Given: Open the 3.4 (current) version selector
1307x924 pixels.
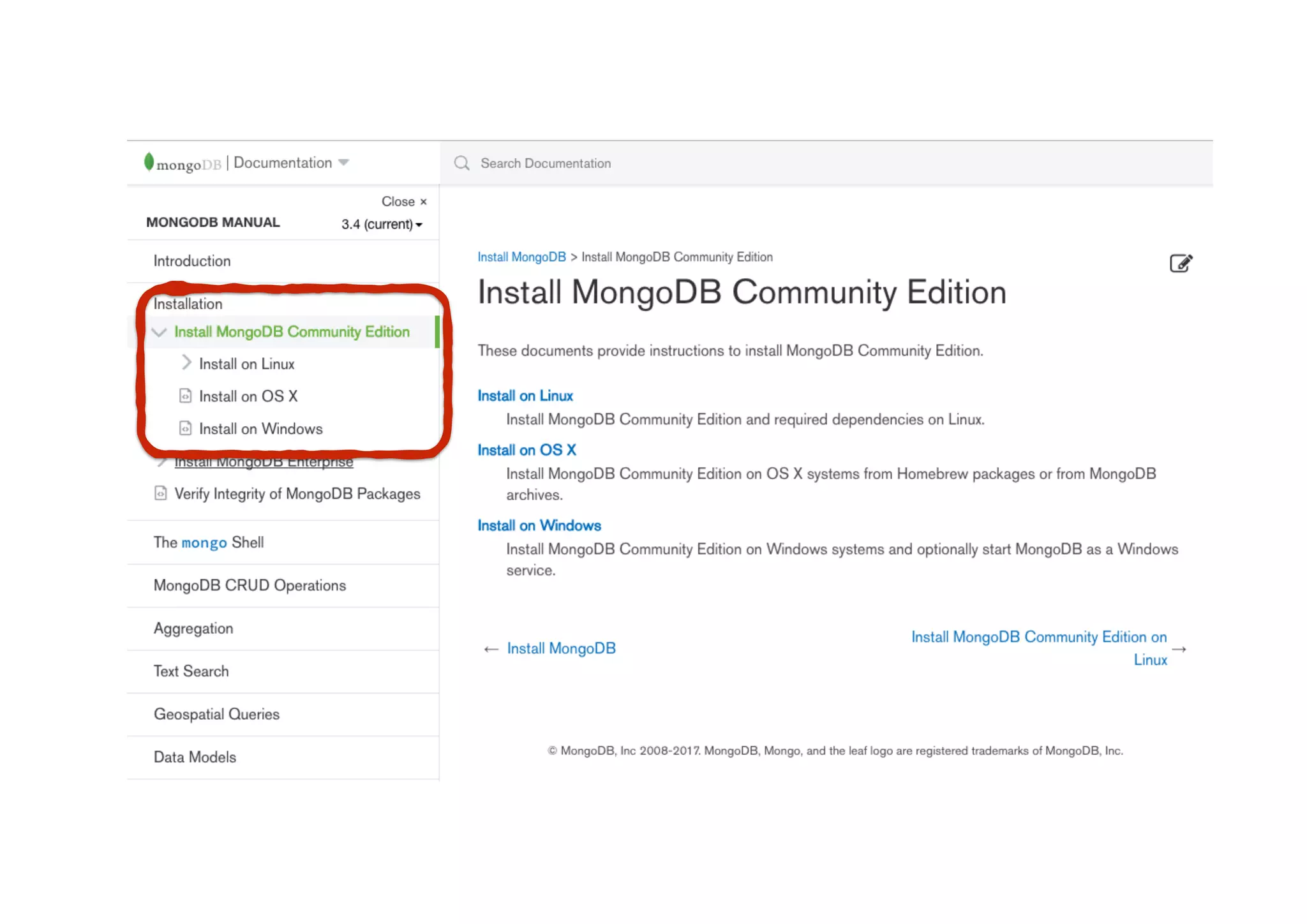Looking at the screenshot, I should [x=382, y=225].
